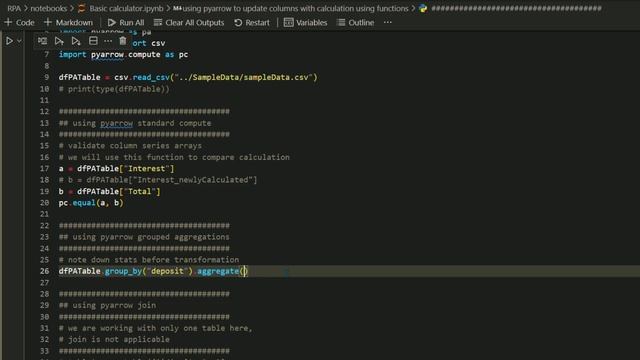Run All notebook cells
This screenshot has height=360, width=640.
(x=126, y=22)
